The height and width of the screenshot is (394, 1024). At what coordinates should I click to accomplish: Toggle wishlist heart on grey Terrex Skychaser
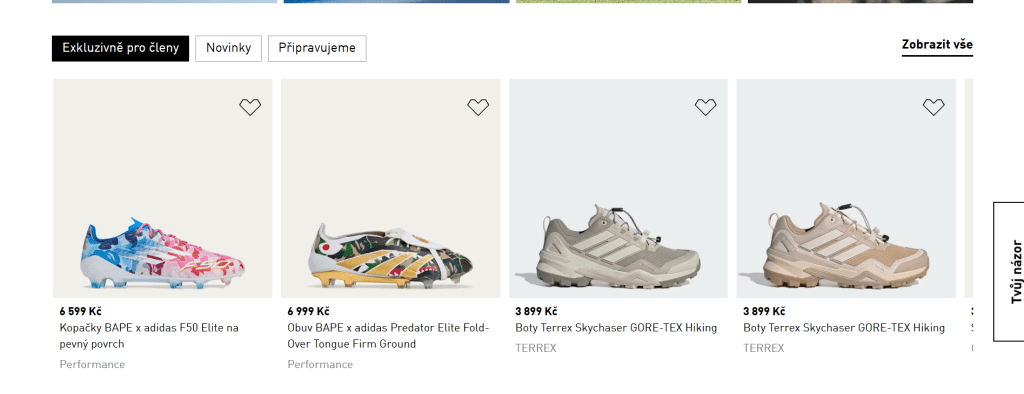[x=705, y=107]
